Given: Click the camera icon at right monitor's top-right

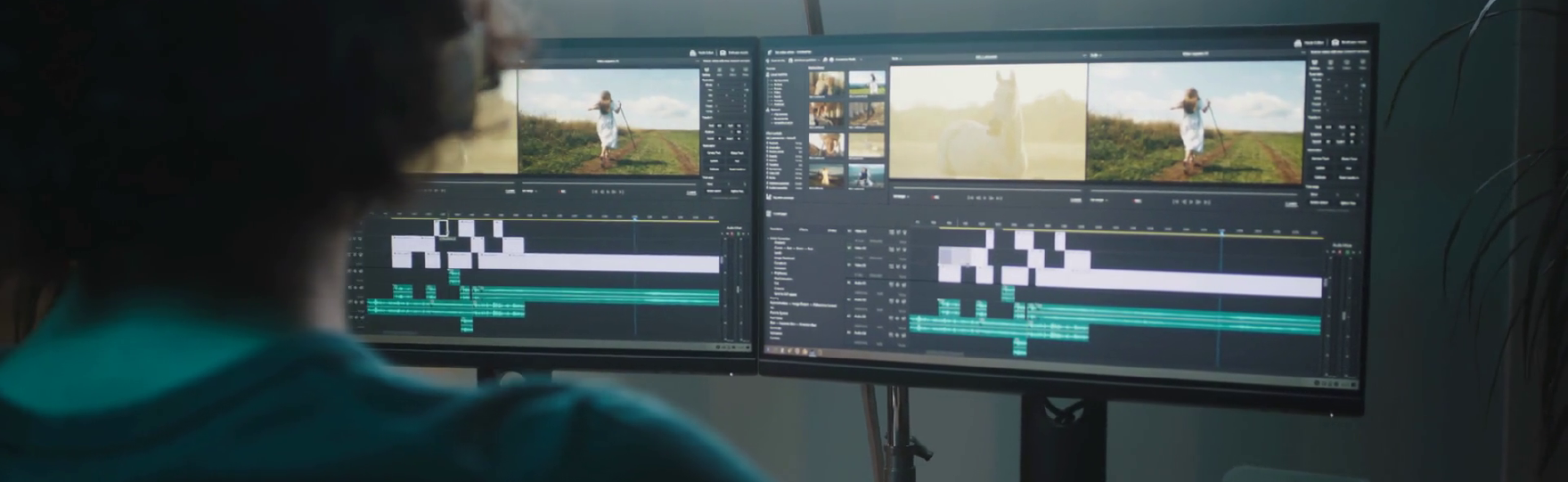Looking at the screenshot, I should tap(1335, 42).
